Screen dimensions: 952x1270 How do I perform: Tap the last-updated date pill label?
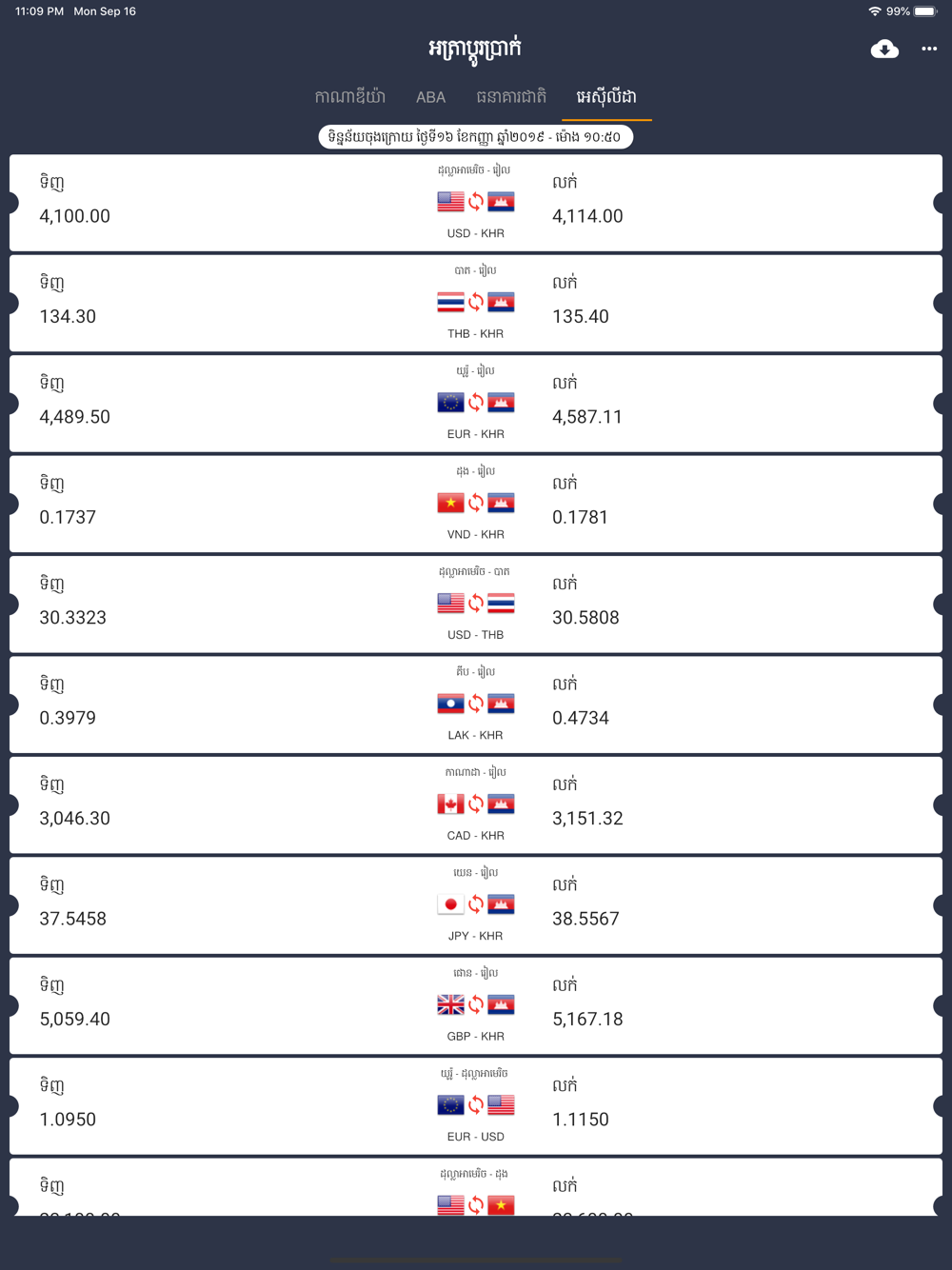475,137
